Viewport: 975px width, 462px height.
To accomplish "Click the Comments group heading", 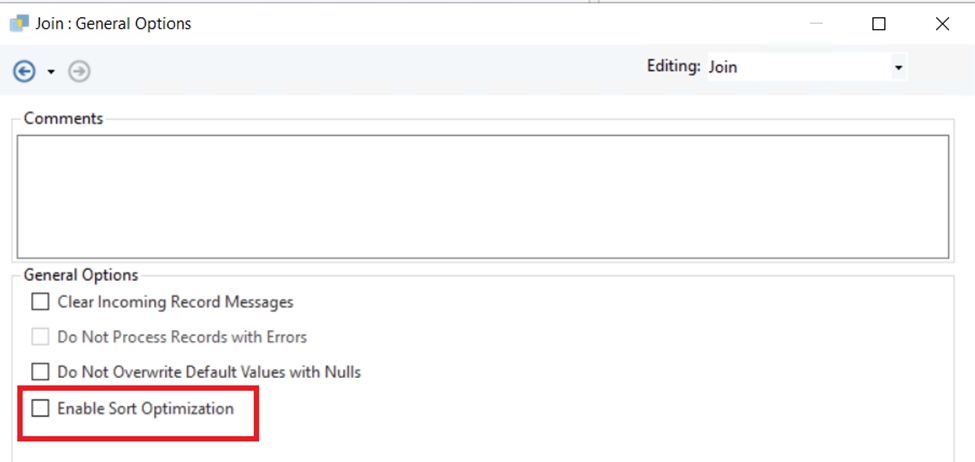I will (x=63, y=118).
